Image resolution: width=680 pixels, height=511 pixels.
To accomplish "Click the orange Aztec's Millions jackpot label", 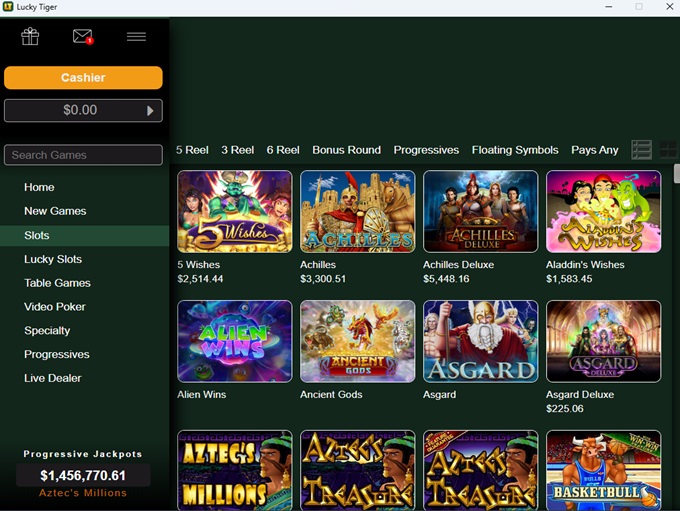I will point(83,493).
